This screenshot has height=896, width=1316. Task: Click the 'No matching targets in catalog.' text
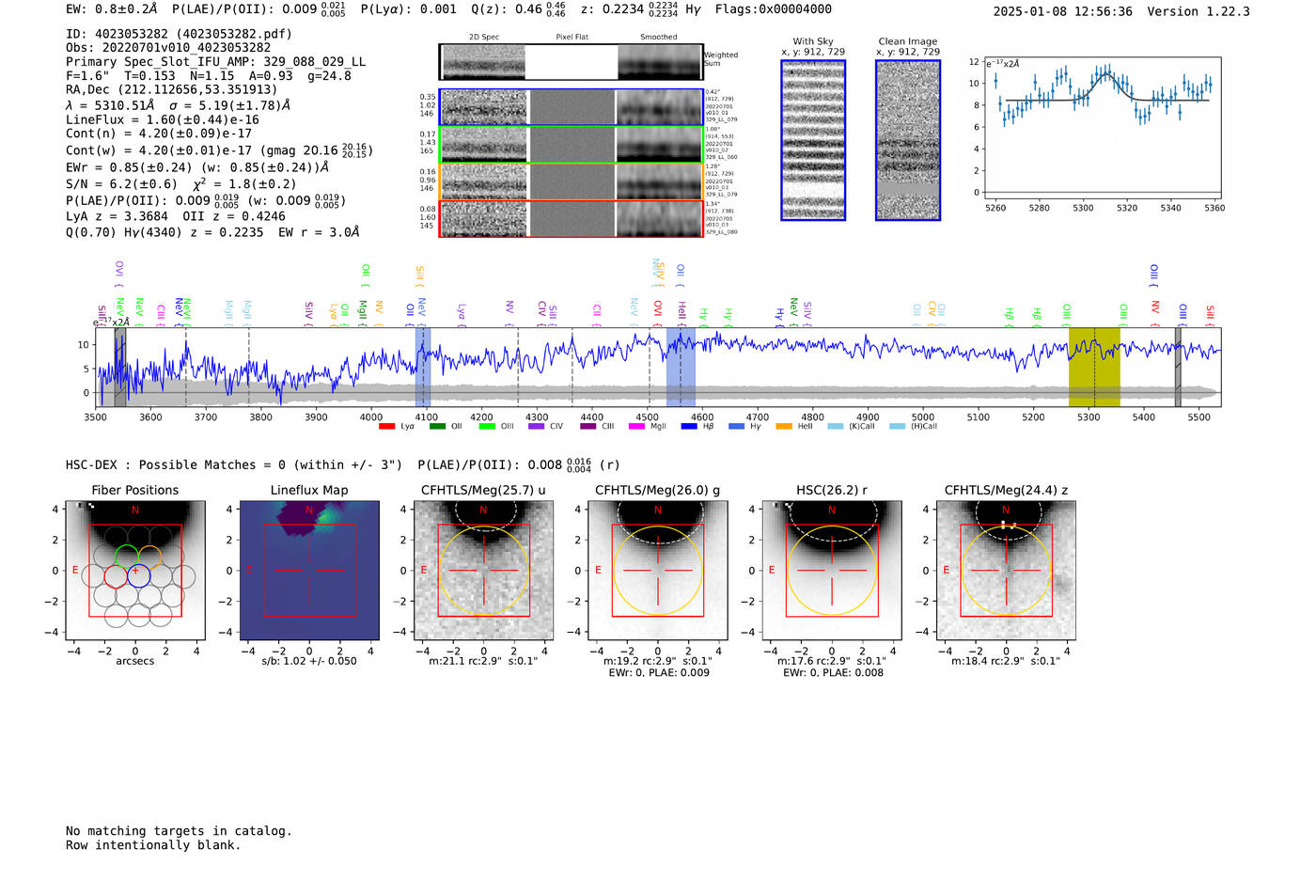(179, 831)
